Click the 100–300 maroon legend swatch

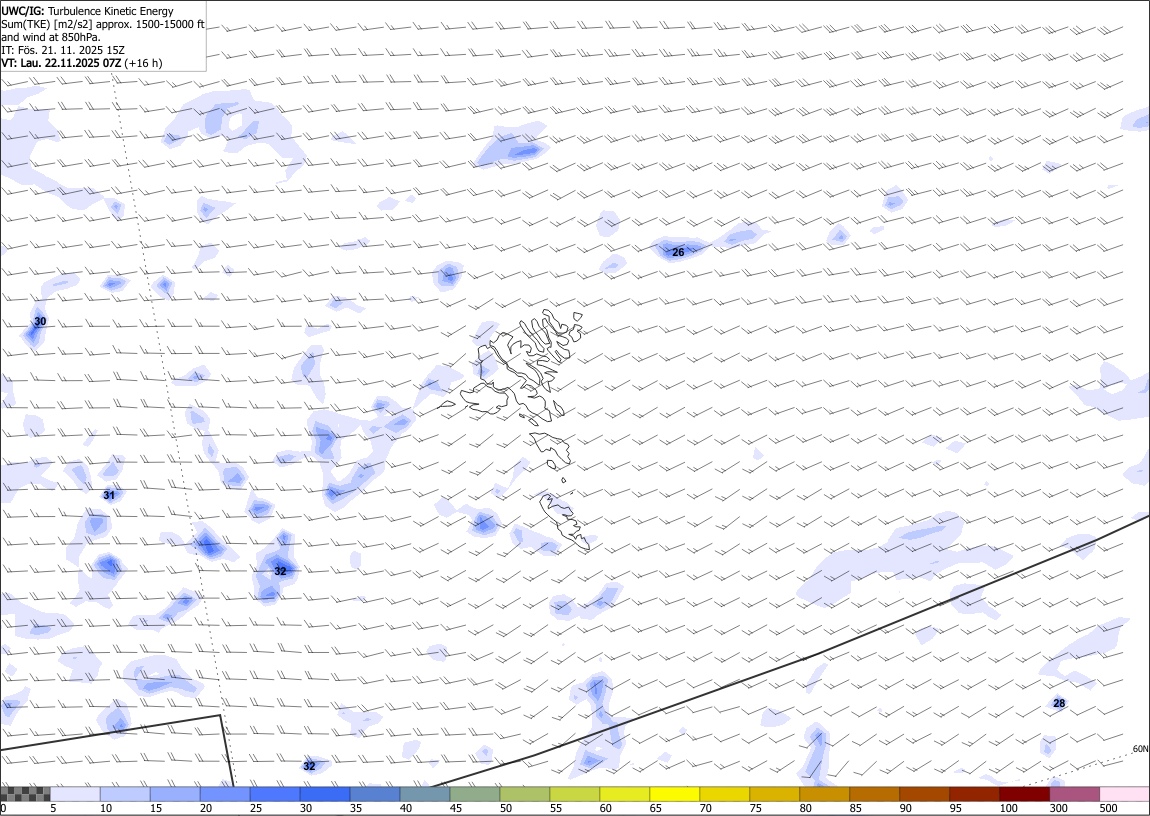[1023, 794]
